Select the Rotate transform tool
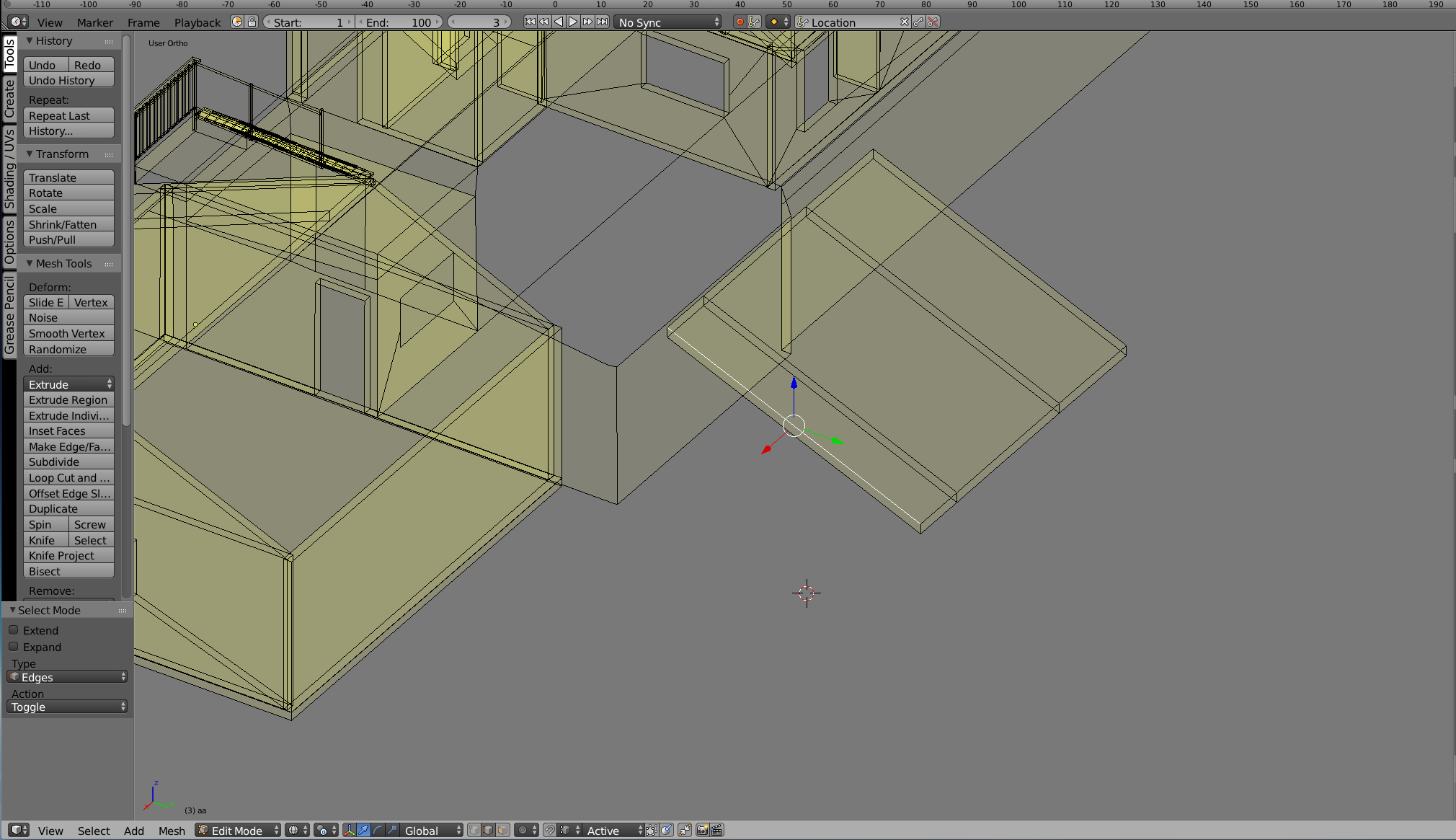Image resolution: width=1456 pixels, height=840 pixels. click(x=68, y=193)
